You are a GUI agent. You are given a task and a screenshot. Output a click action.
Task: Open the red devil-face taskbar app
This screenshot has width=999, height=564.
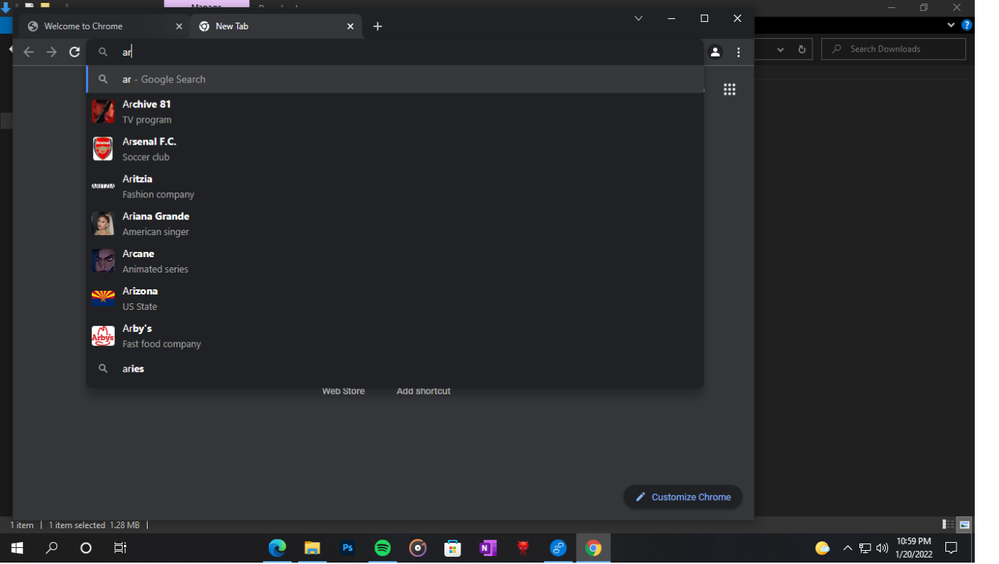tap(523, 548)
